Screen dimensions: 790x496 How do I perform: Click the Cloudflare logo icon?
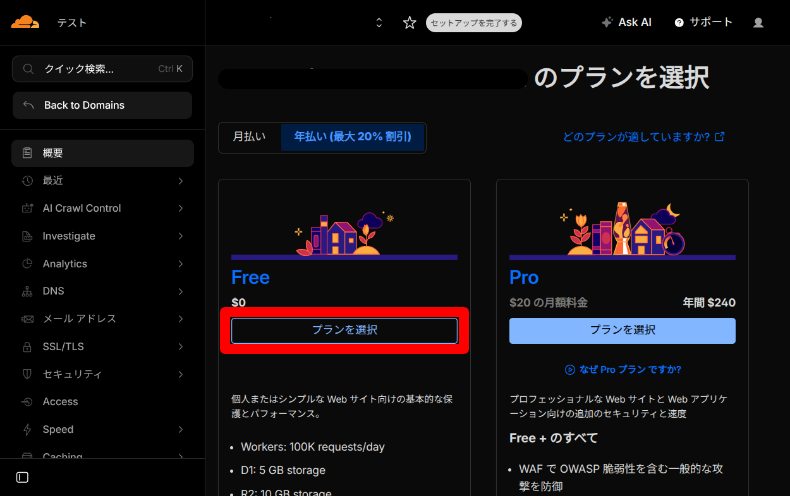25,22
